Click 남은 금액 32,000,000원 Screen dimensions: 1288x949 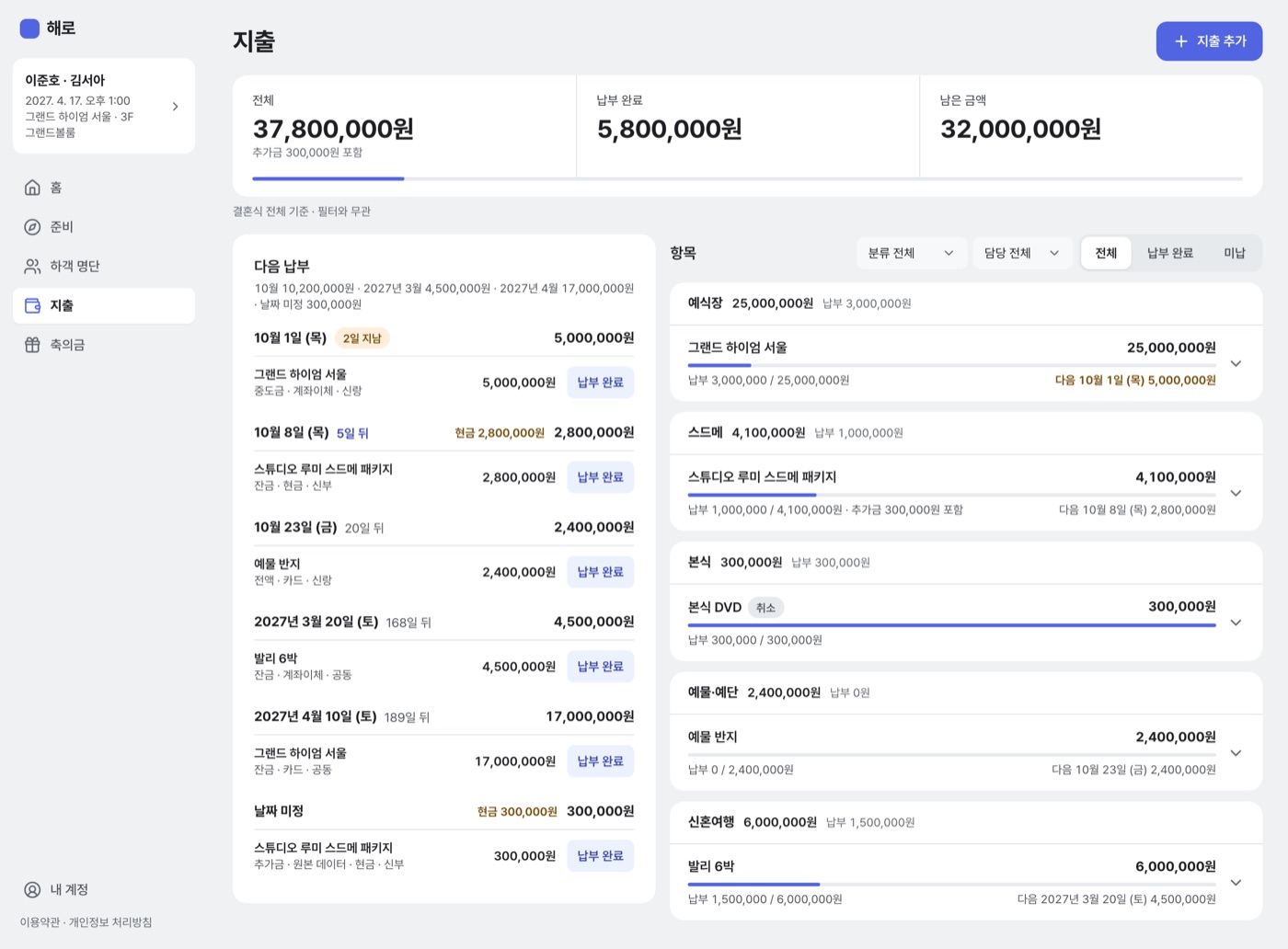[1020, 130]
